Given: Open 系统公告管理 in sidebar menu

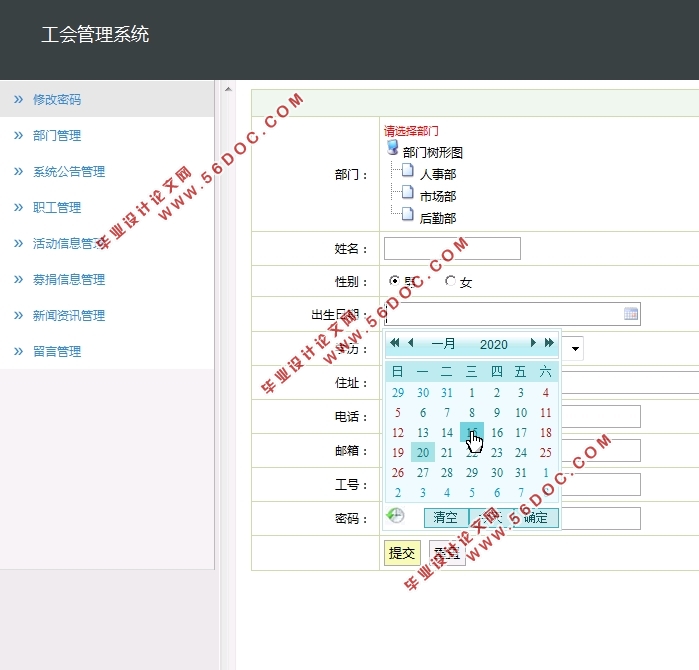Looking at the screenshot, I should click(x=69, y=172).
